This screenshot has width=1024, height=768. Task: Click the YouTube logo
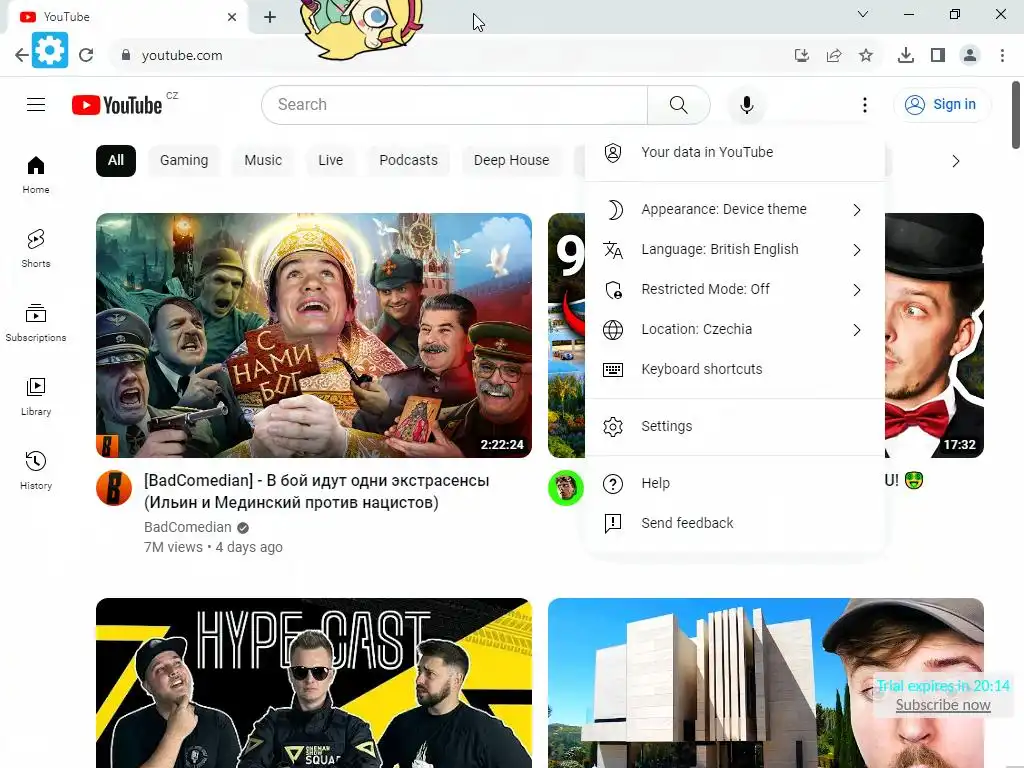coord(117,105)
